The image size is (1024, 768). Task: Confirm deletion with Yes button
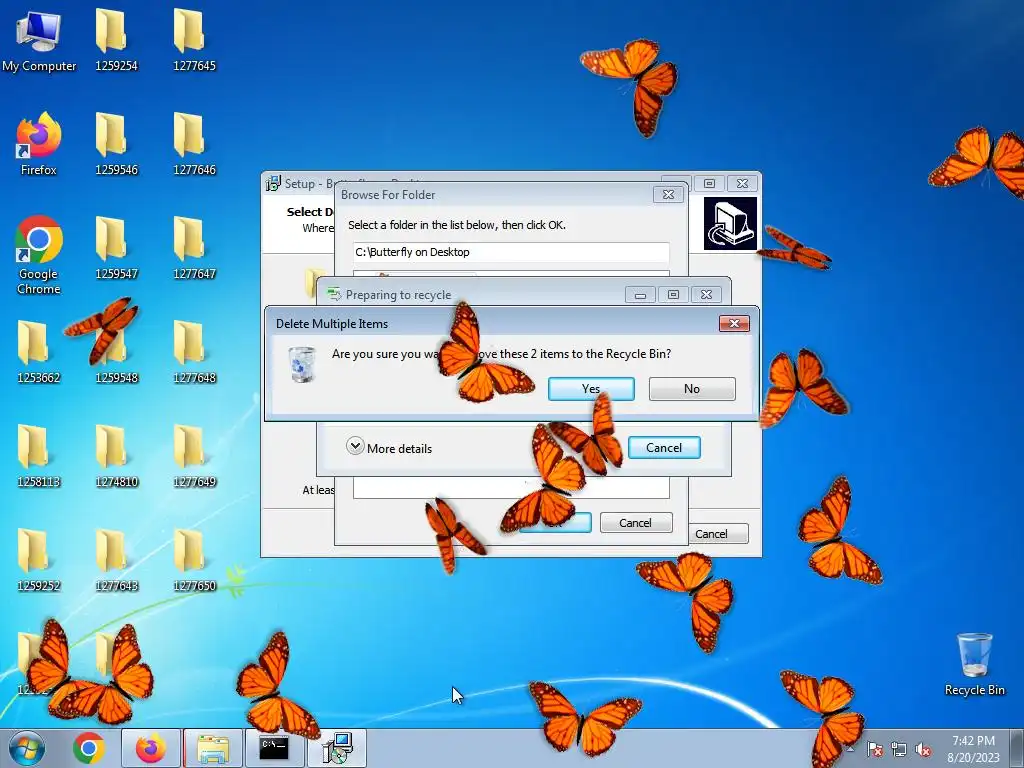(591, 389)
